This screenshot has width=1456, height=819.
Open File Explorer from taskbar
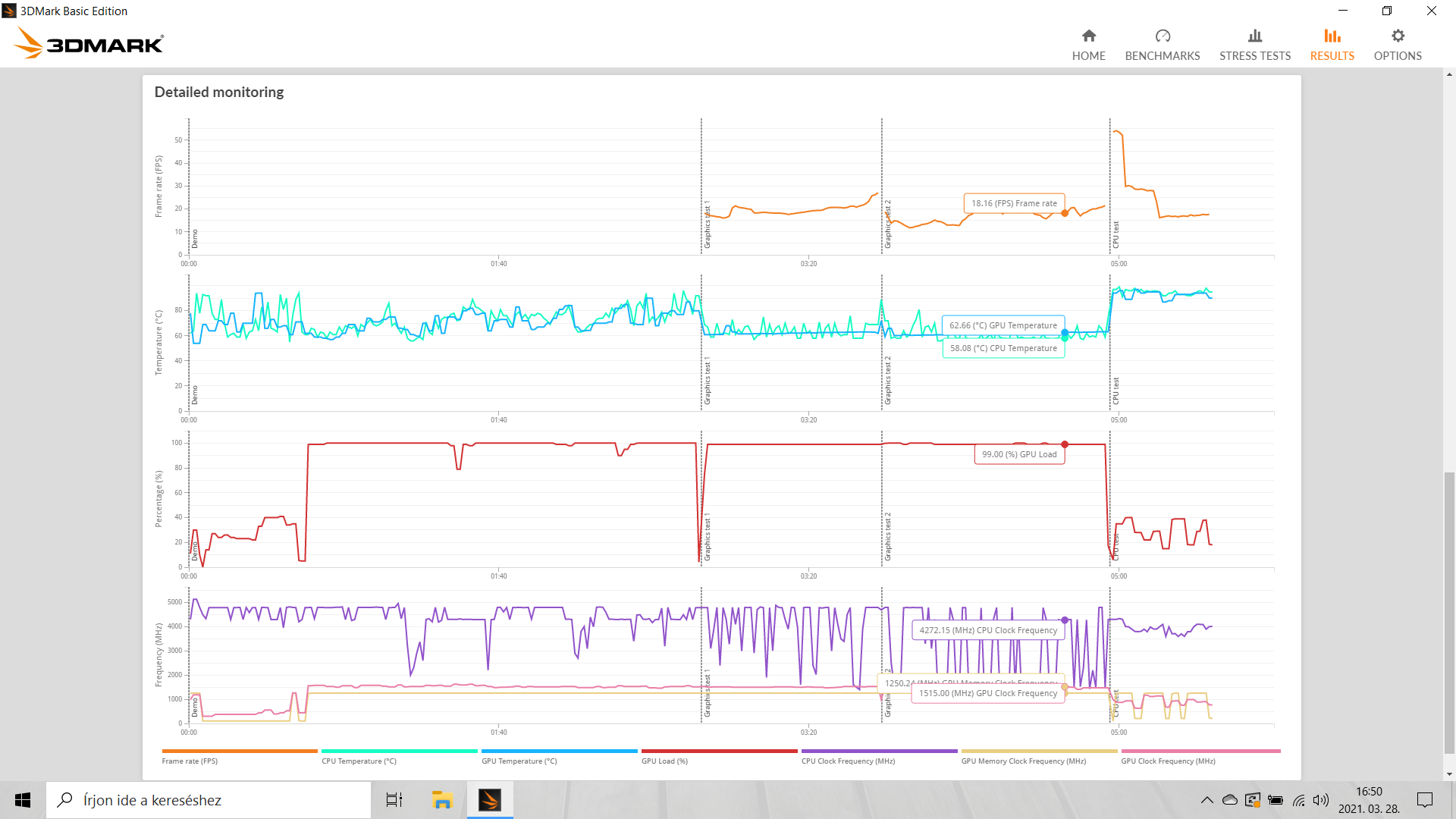pyautogui.click(x=441, y=800)
